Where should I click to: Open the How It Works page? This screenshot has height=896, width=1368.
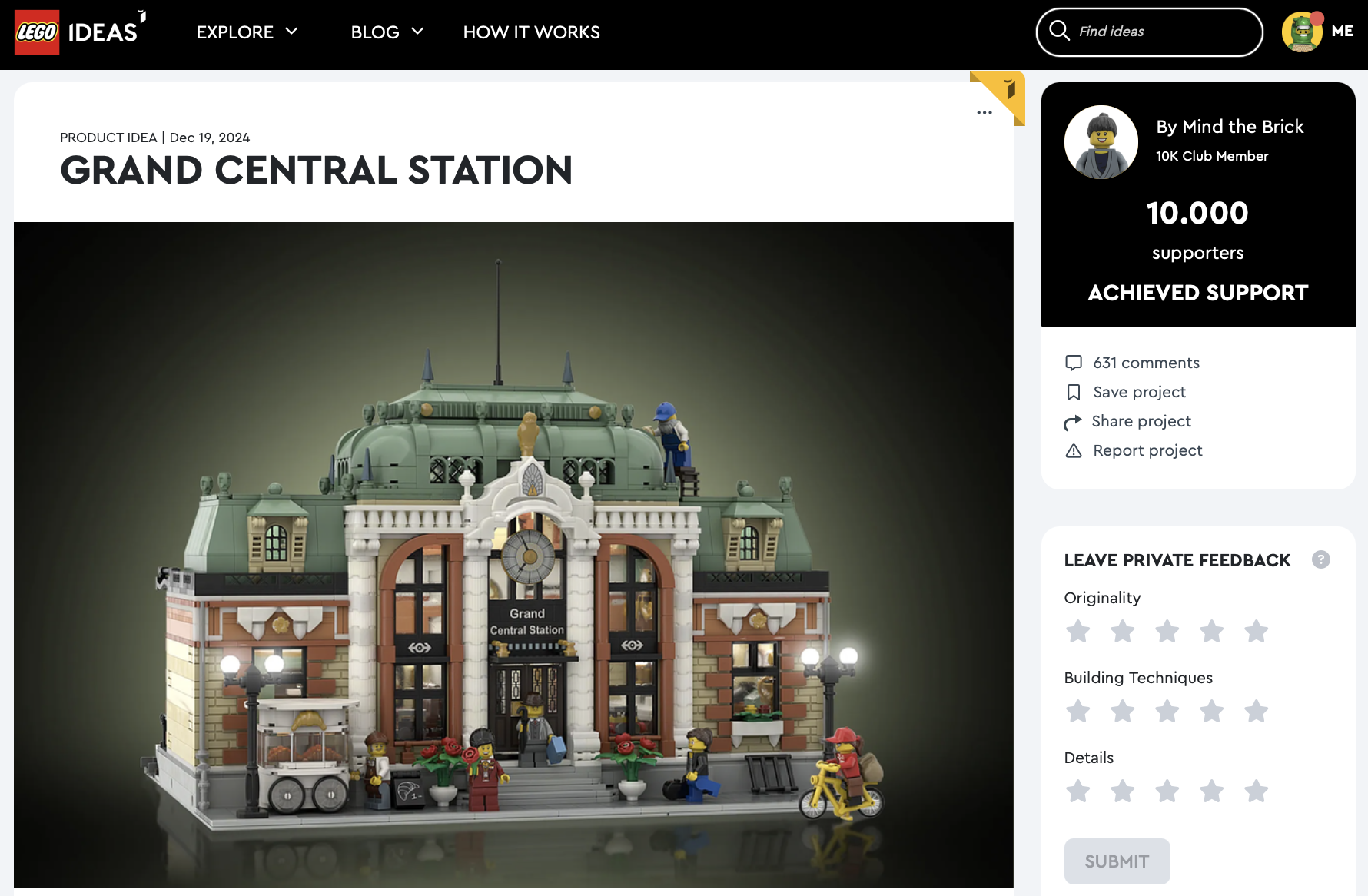(531, 32)
